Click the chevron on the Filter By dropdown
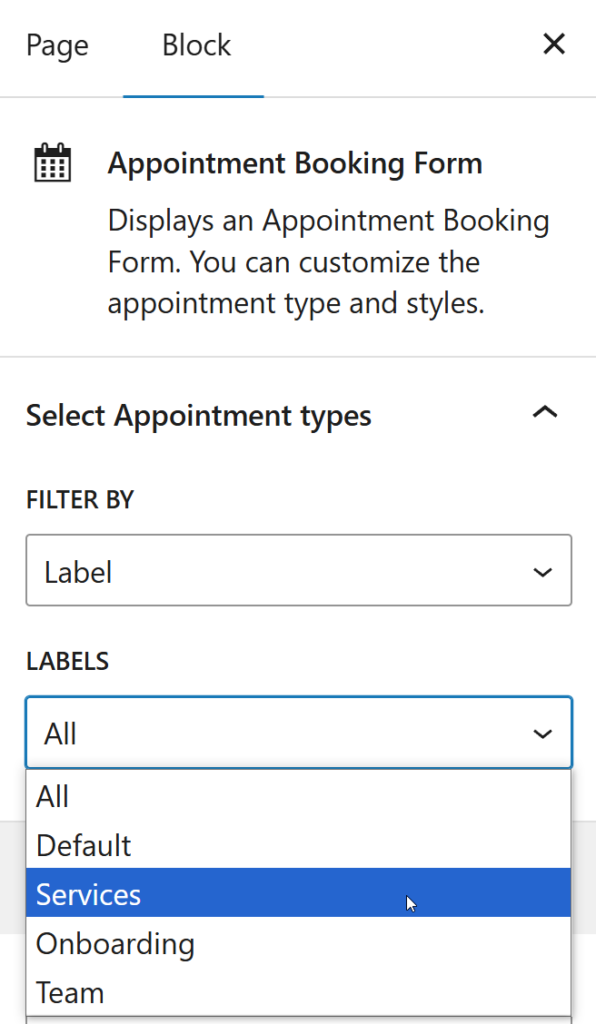The width and height of the screenshot is (596, 1024). [x=542, y=571]
